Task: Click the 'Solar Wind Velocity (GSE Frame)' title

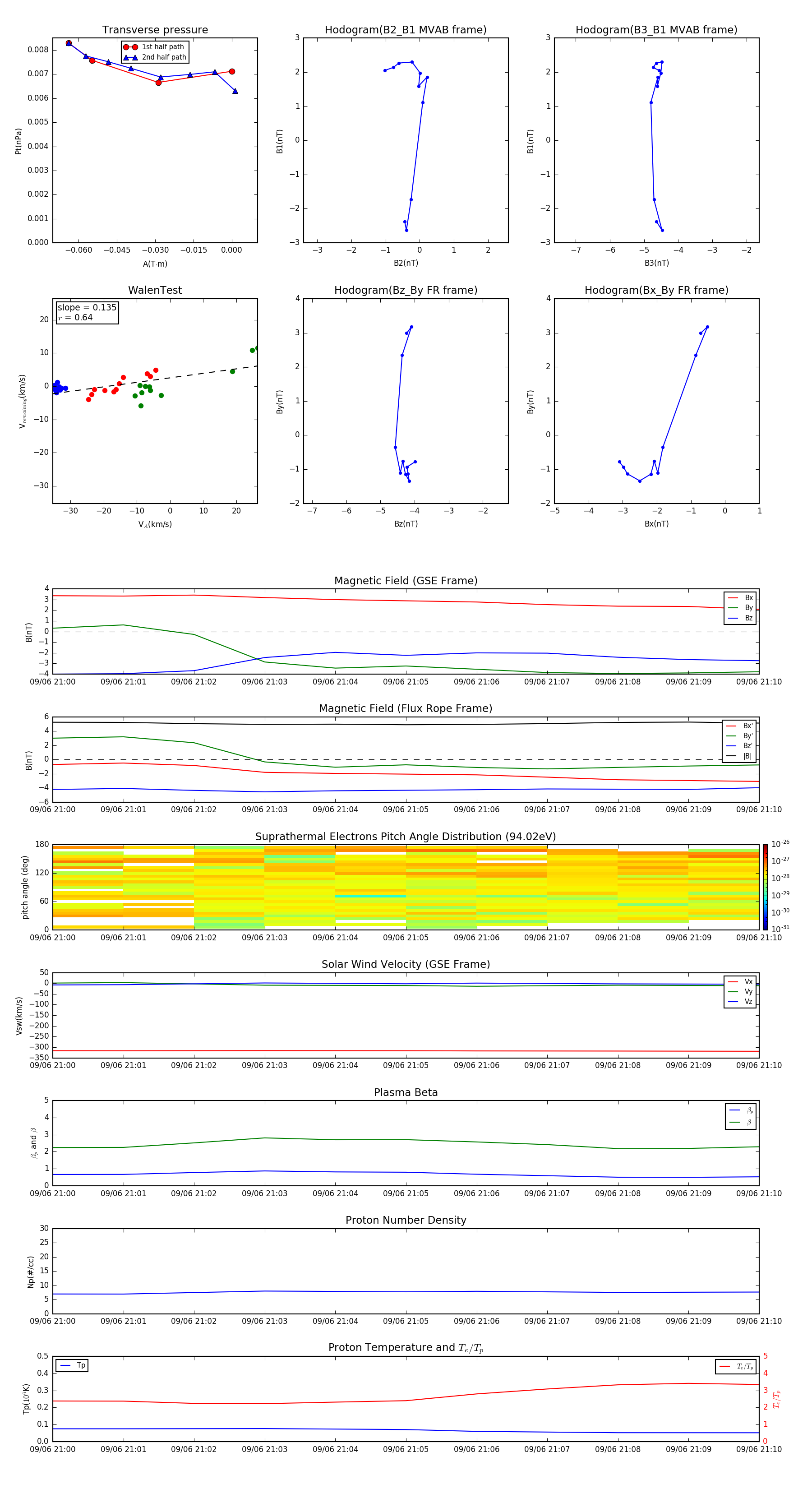Action: pyautogui.click(x=406, y=965)
